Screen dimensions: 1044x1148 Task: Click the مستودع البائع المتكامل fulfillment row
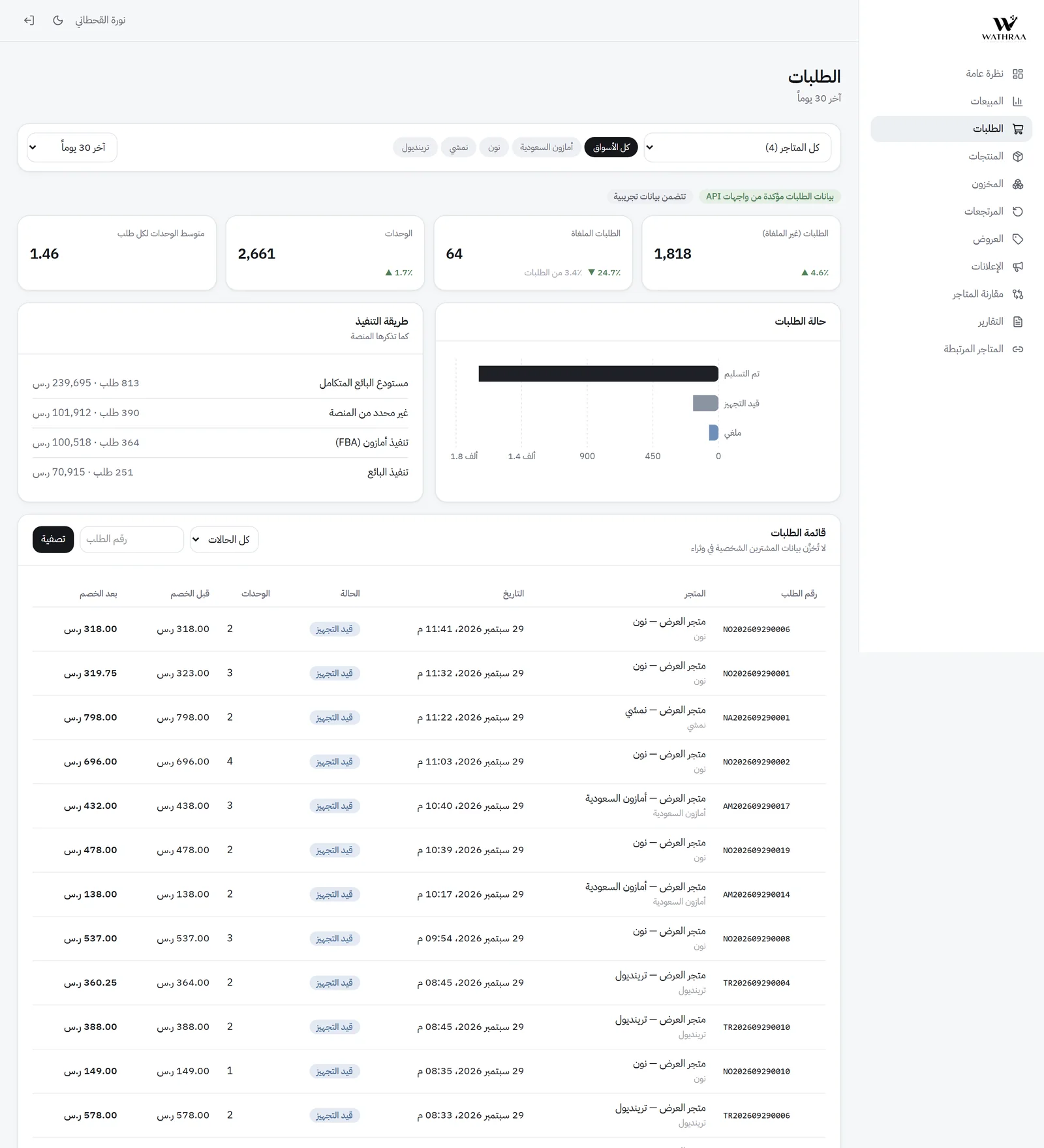click(x=221, y=383)
